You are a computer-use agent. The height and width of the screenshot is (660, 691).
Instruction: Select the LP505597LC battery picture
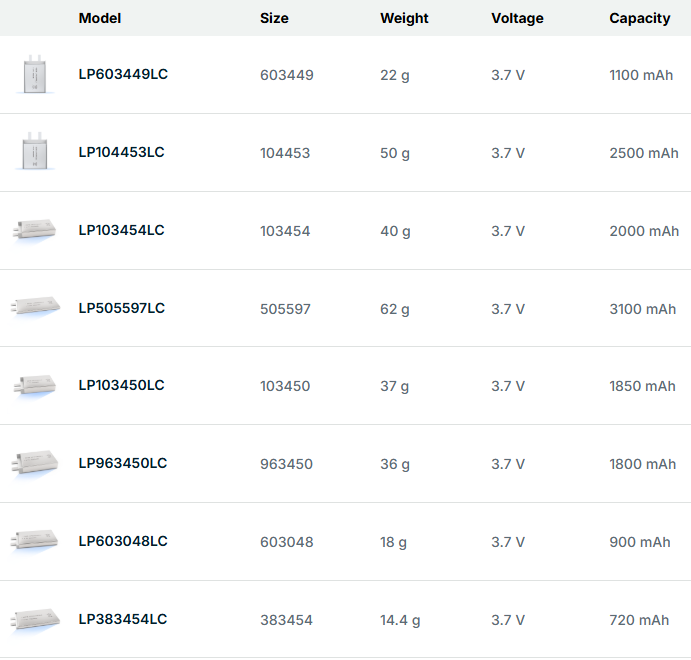tap(36, 307)
